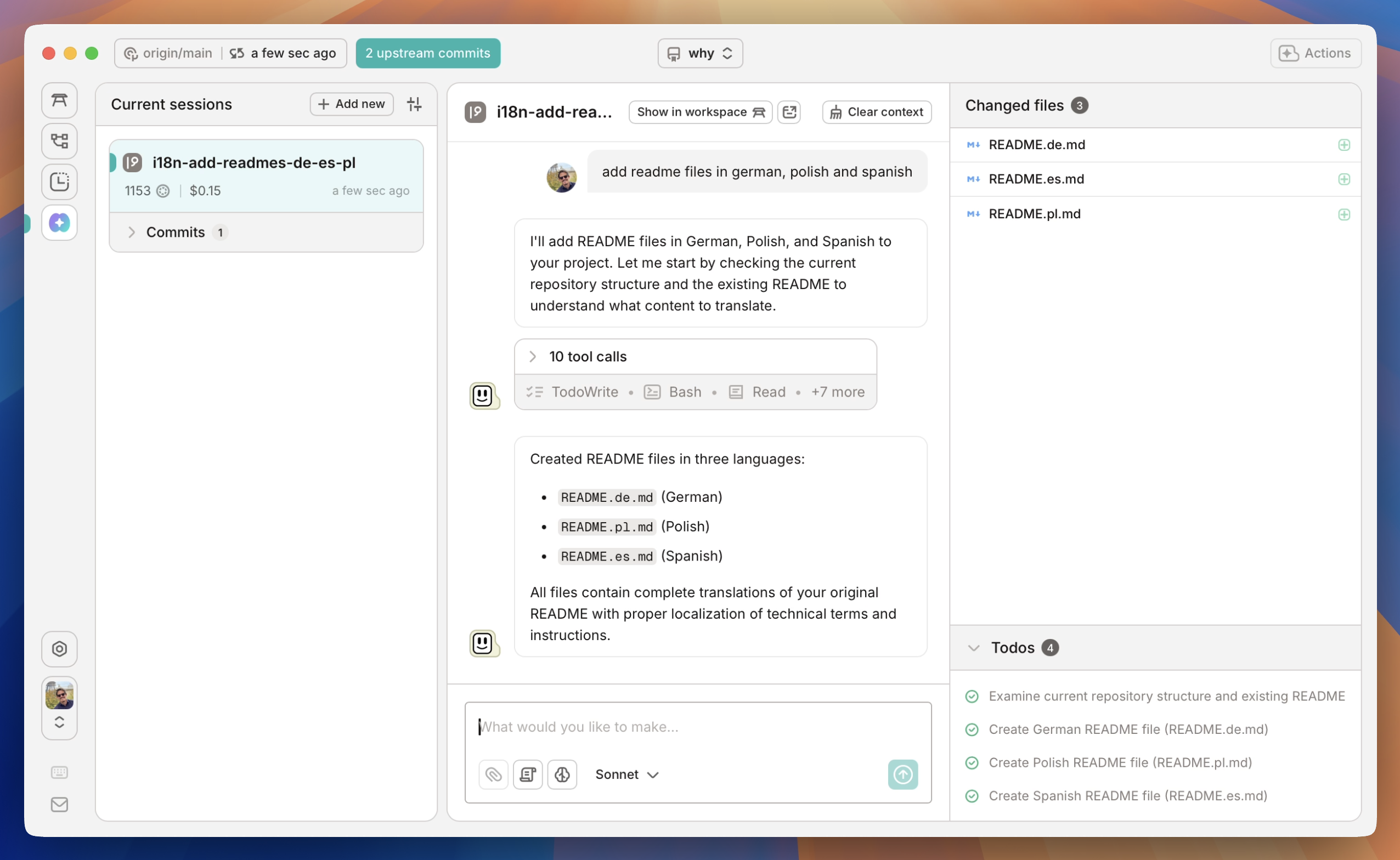
Task: Click the mail envelope icon in sidebar
Action: click(59, 805)
